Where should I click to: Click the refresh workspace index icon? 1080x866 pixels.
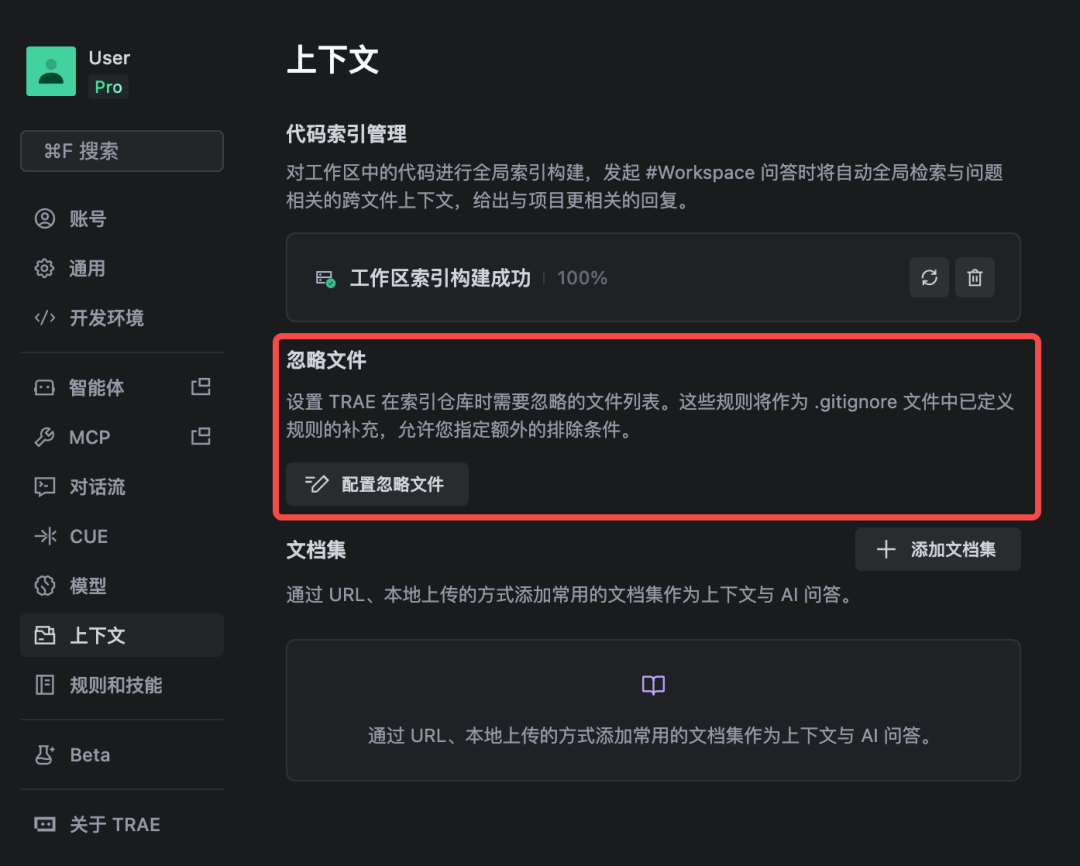(x=929, y=278)
